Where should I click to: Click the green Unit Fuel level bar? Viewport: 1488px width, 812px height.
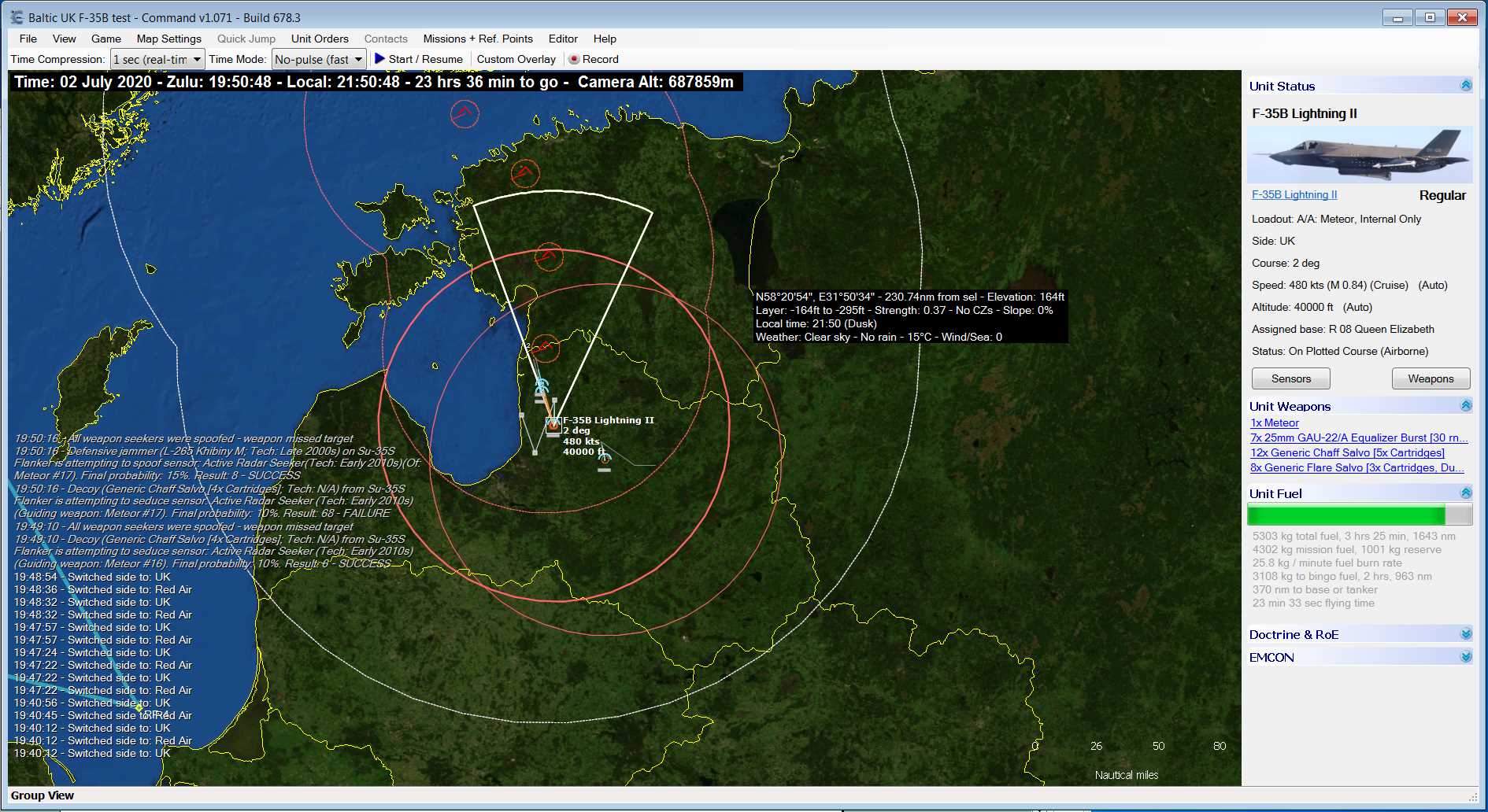[1346, 515]
